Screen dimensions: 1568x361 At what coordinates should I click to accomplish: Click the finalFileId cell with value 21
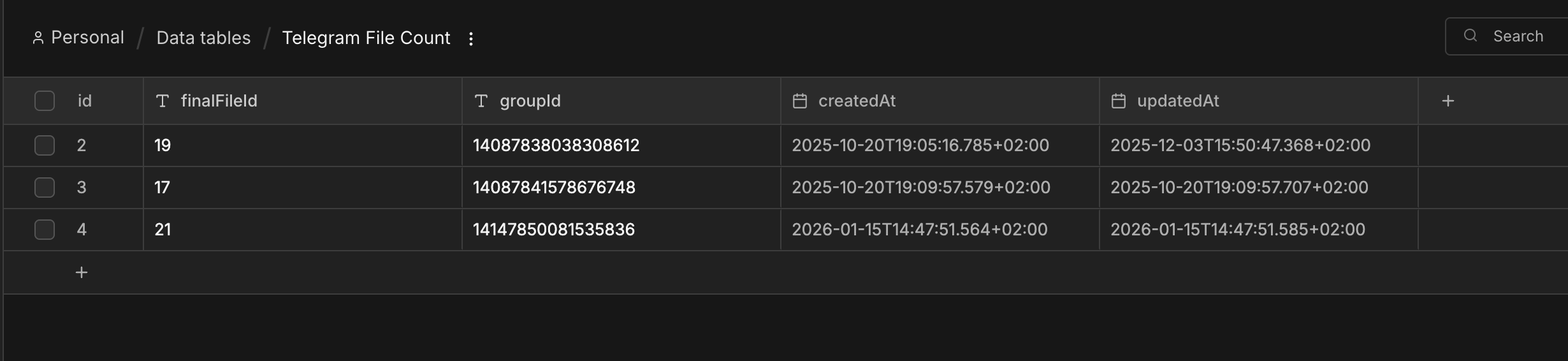pyautogui.click(x=302, y=230)
